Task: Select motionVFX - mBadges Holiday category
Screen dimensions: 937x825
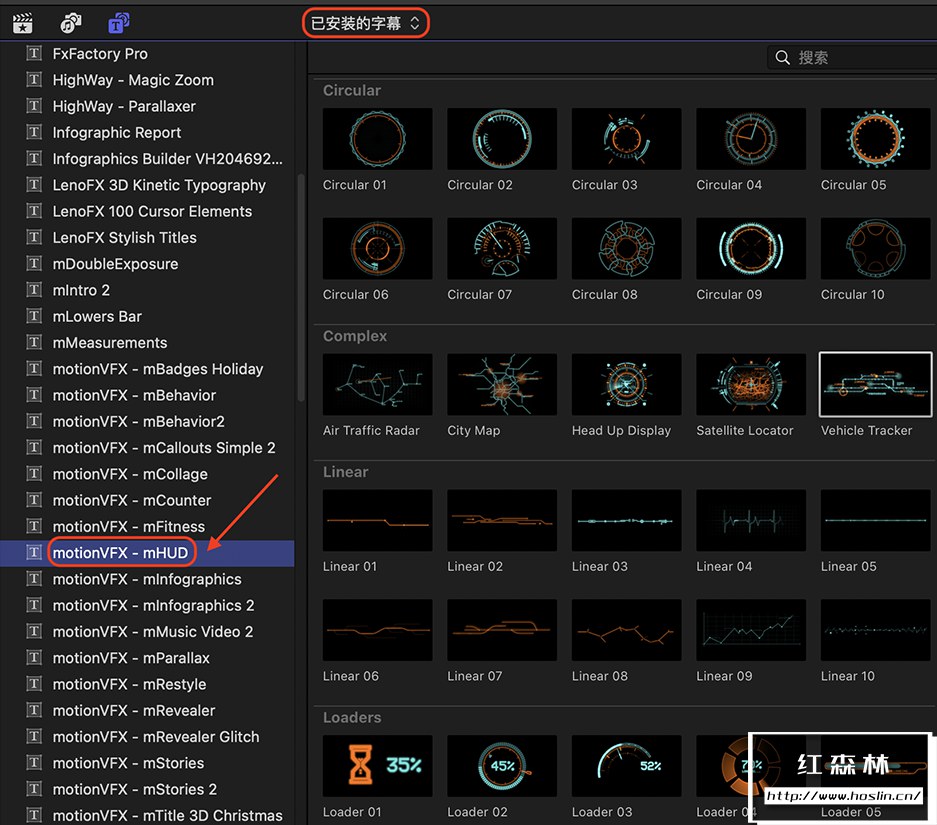Action: 147,369
